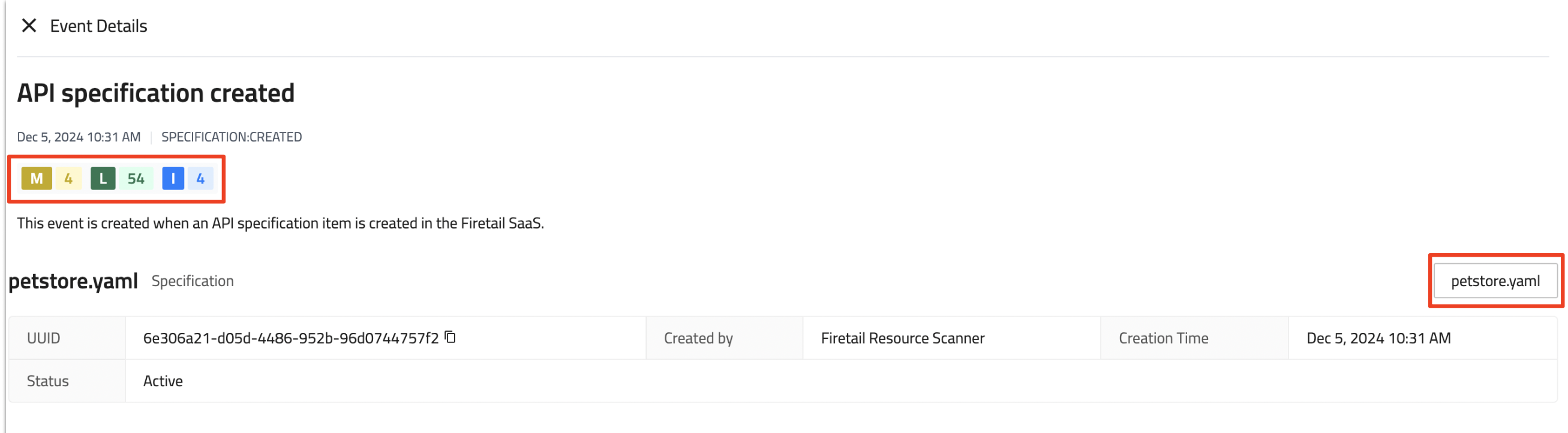Viewport: 1568px width, 433px height.
Task: Click the Firetail Resource Scanner value
Action: [x=902, y=338]
